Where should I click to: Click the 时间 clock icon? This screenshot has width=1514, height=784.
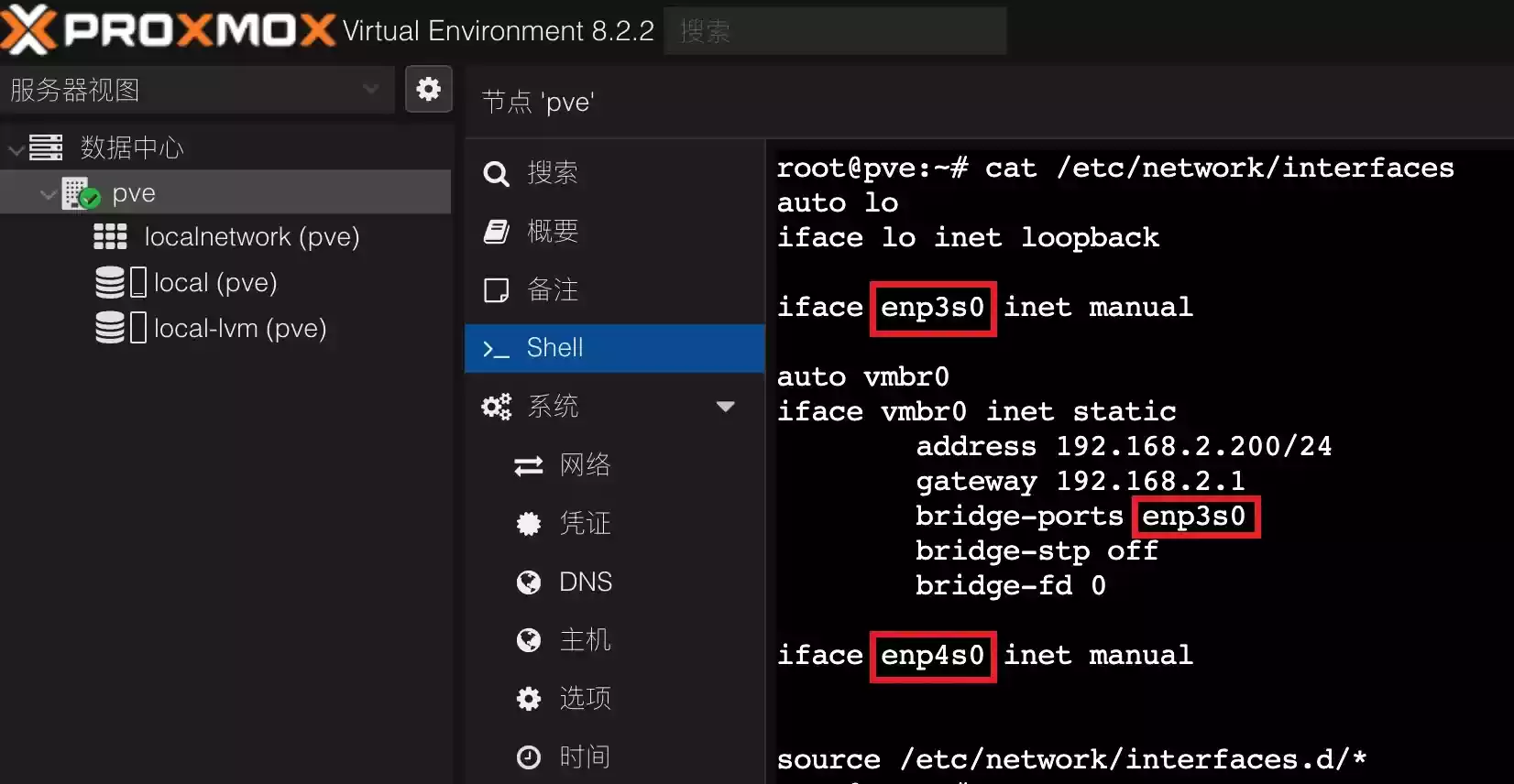coord(529,757)
